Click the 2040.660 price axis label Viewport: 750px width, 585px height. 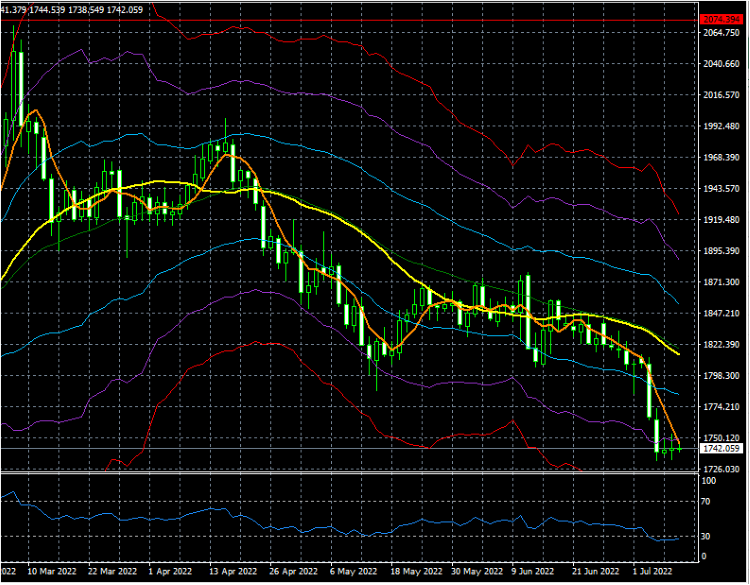point(721,64)
